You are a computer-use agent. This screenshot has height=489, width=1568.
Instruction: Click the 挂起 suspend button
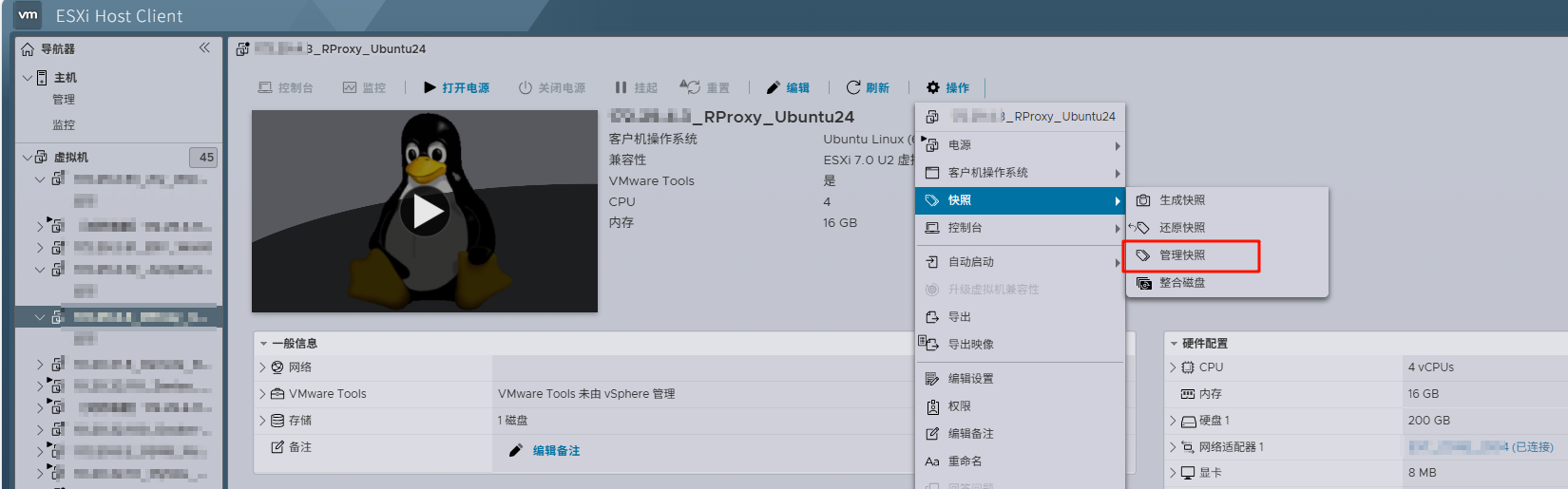pos(636,87)
